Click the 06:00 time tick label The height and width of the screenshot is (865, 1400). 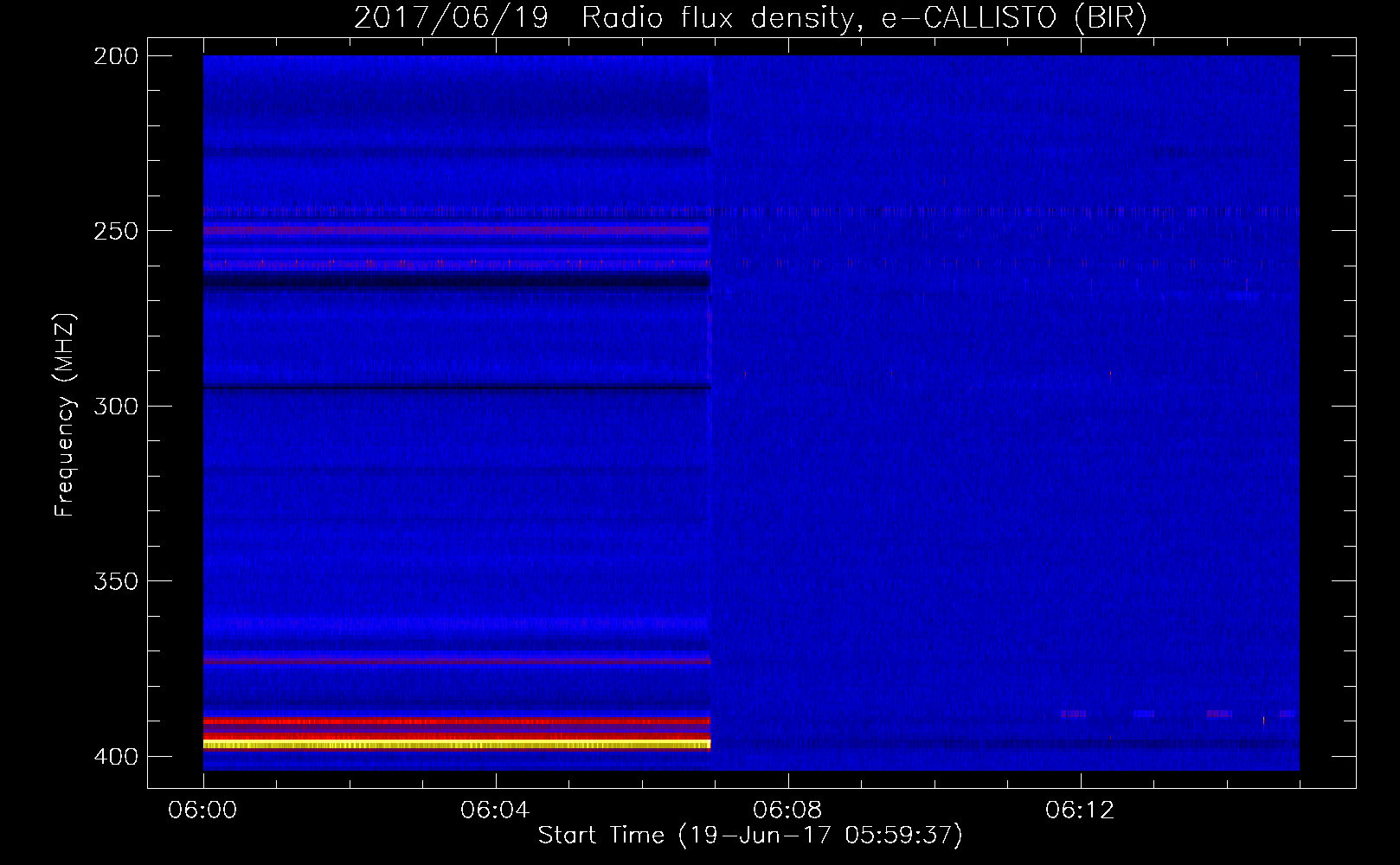[x=202, y=810]
